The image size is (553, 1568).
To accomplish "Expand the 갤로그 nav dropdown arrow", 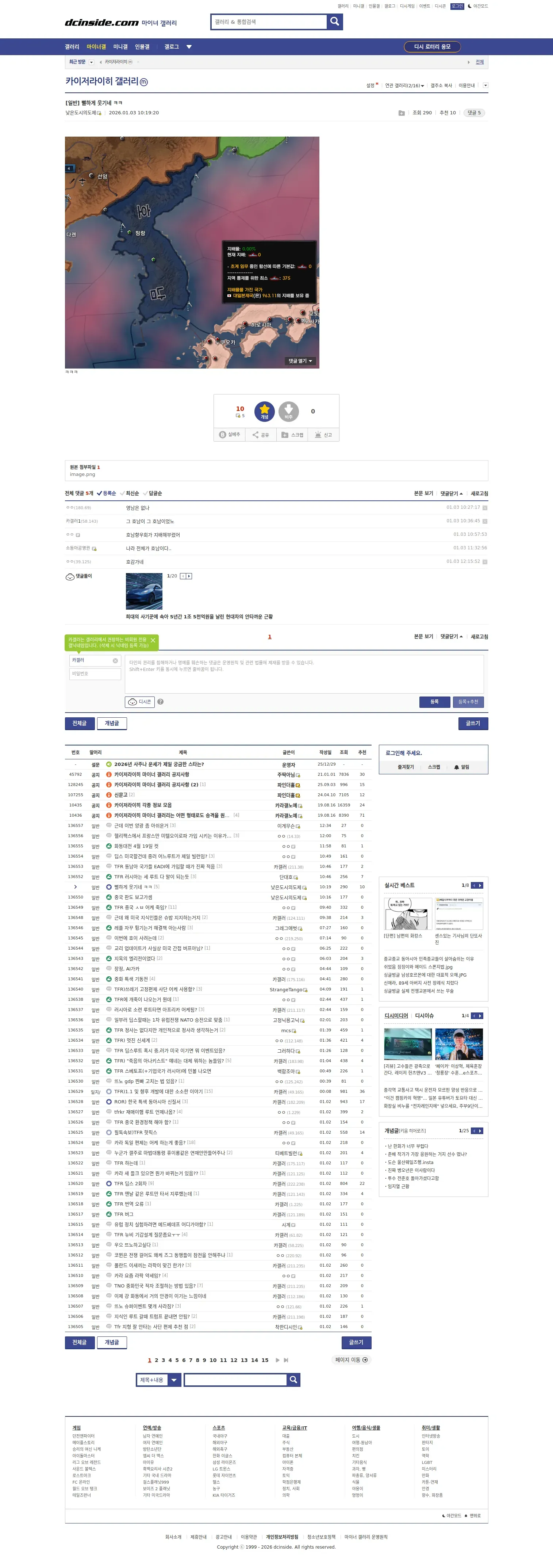I will tap(189, 47).
